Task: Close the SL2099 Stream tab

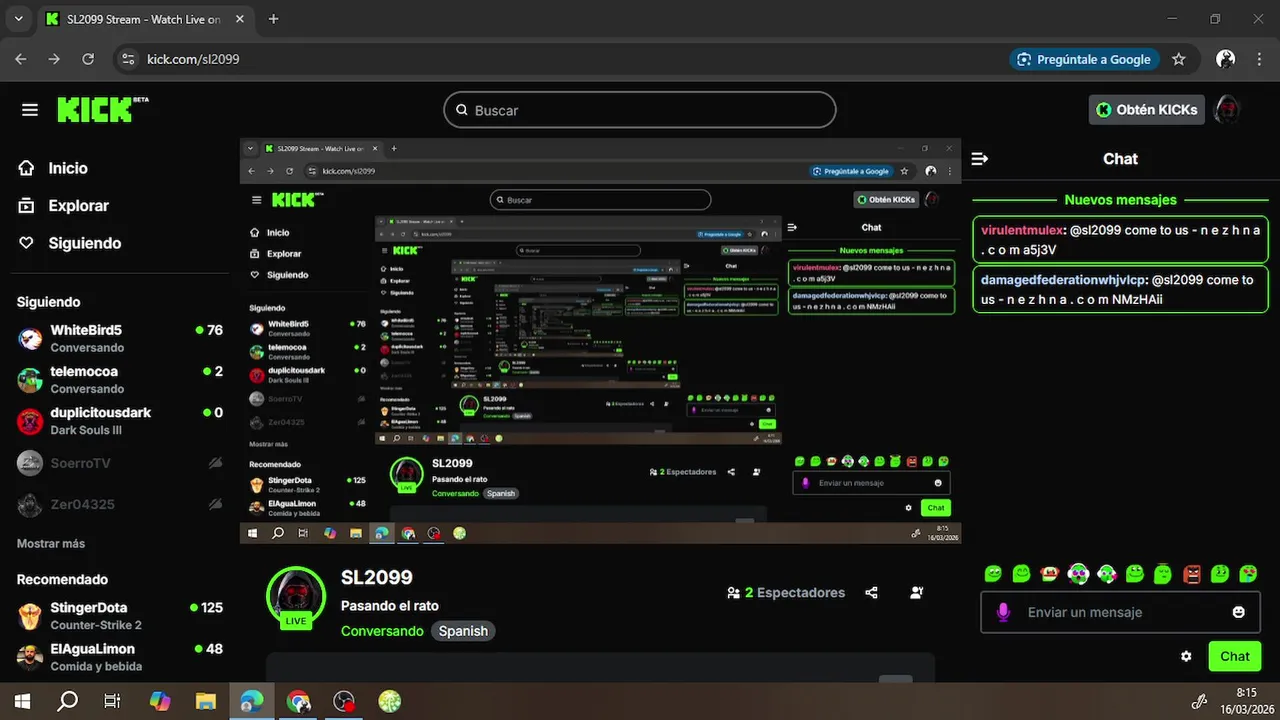Action: tap(241, 19)
